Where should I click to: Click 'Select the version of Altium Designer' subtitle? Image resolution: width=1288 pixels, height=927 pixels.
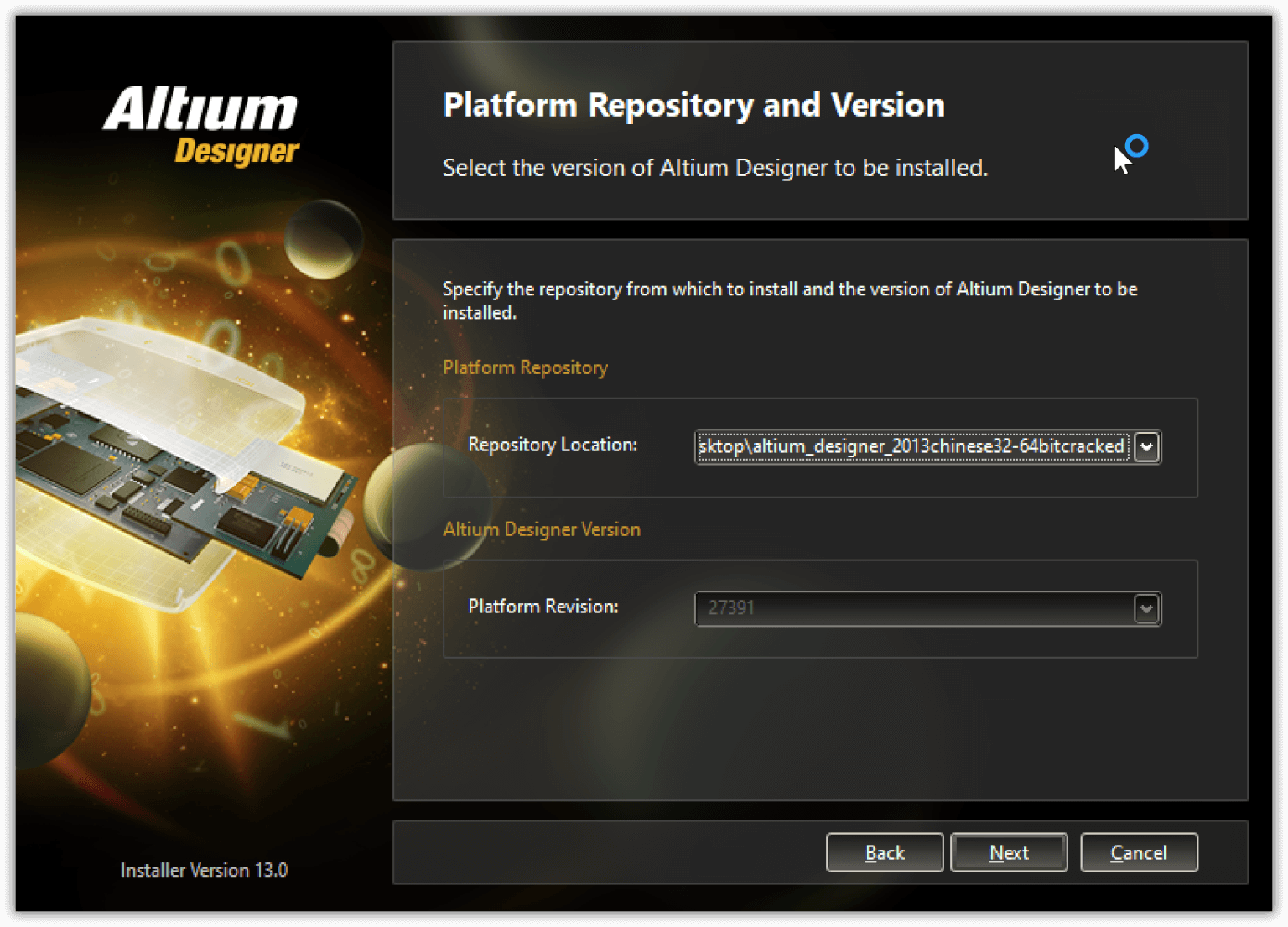715,168
